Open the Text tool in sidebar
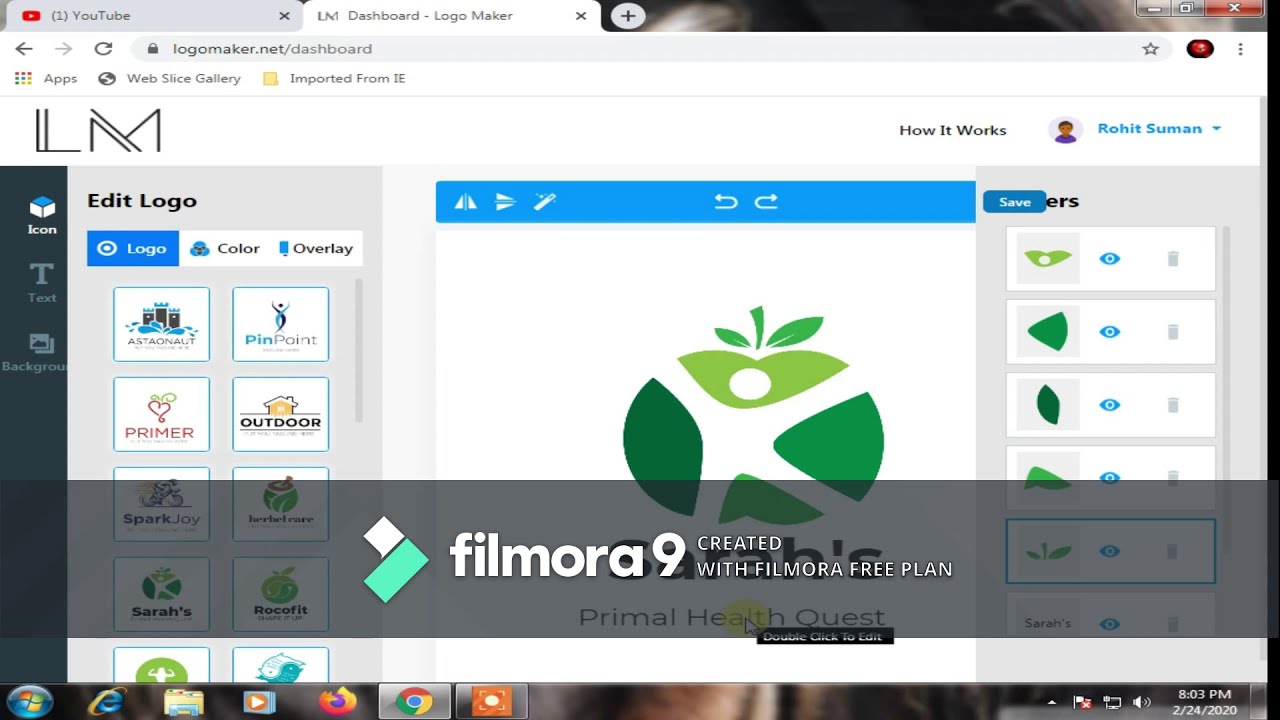The image size is (1280, 720). (42, 283)
